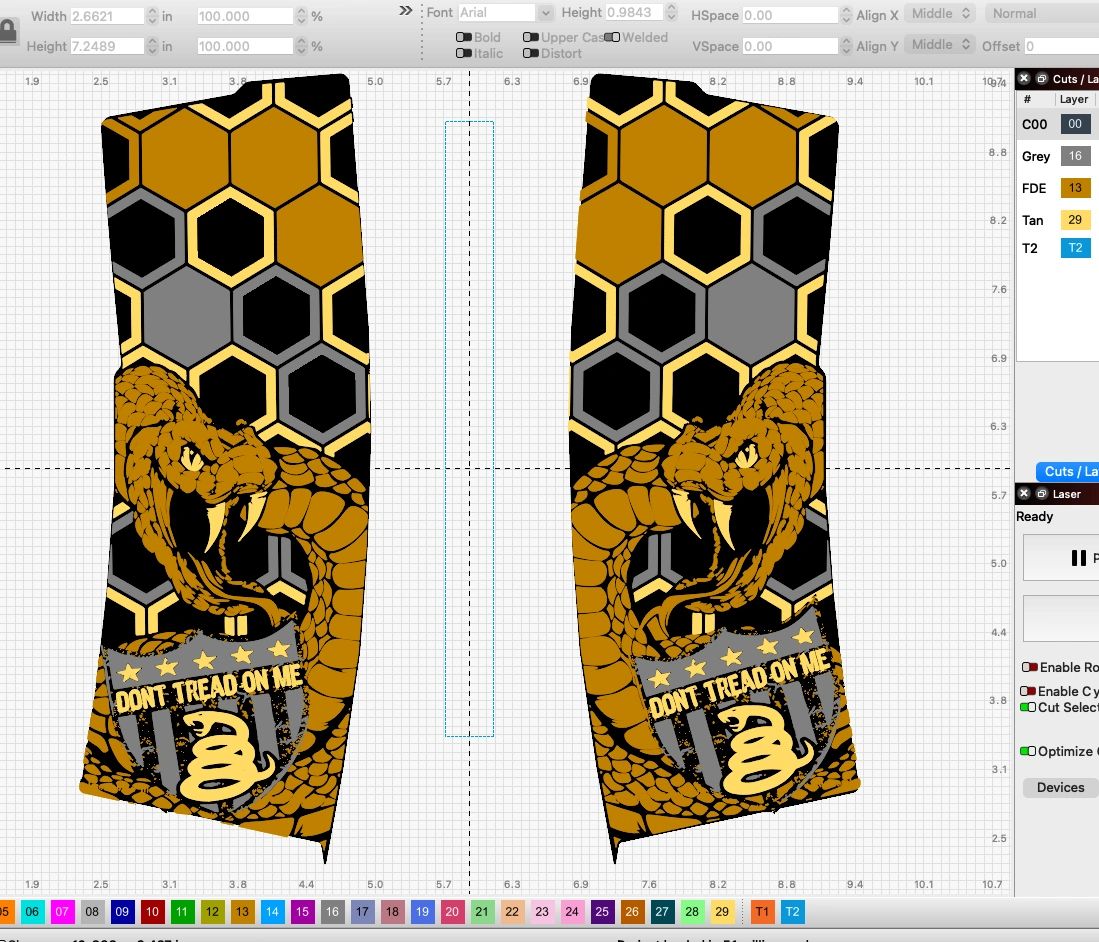The image size is (1099, 942).
Task: Close the Cuts / Layers panel
Action: pos(1024,78)
